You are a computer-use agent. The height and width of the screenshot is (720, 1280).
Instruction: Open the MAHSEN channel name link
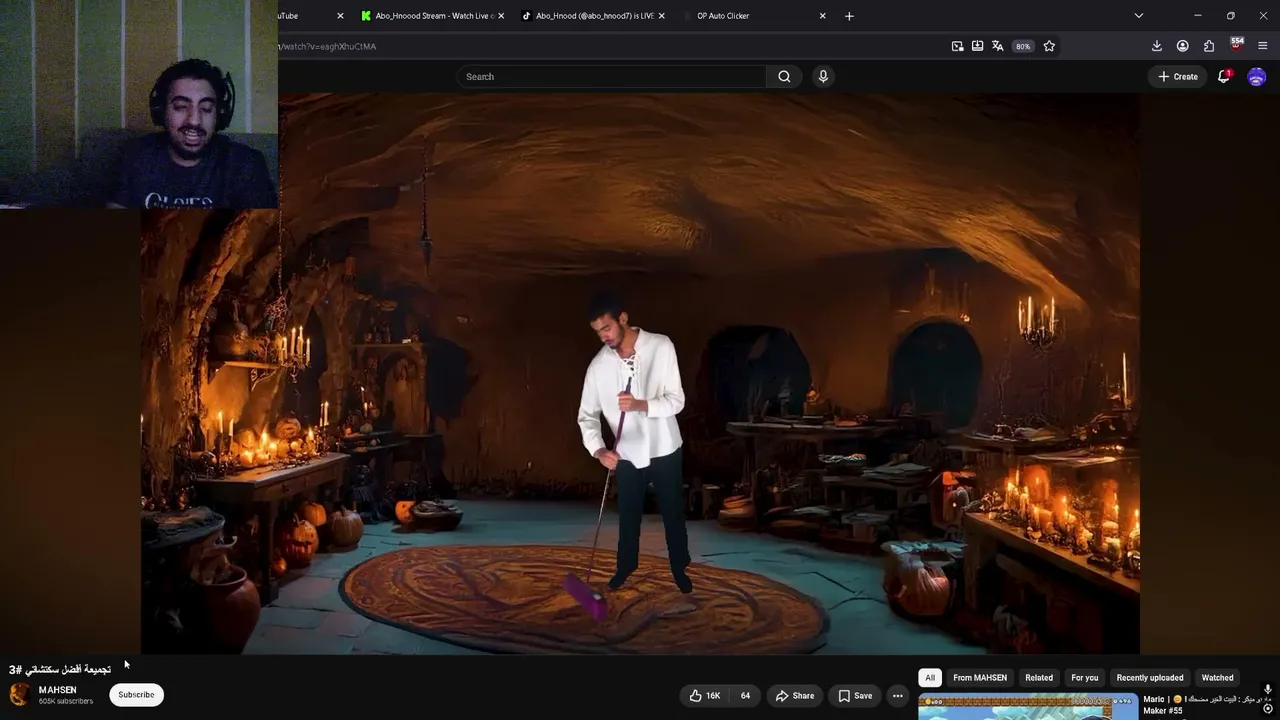click(58, 690)
